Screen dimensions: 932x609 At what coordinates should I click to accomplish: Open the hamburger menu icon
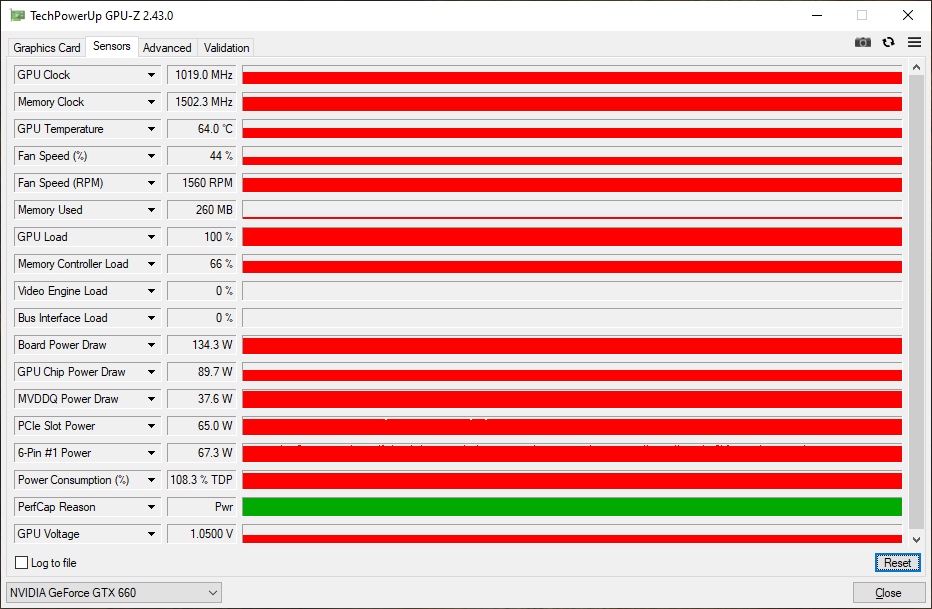tap(914, 42)
